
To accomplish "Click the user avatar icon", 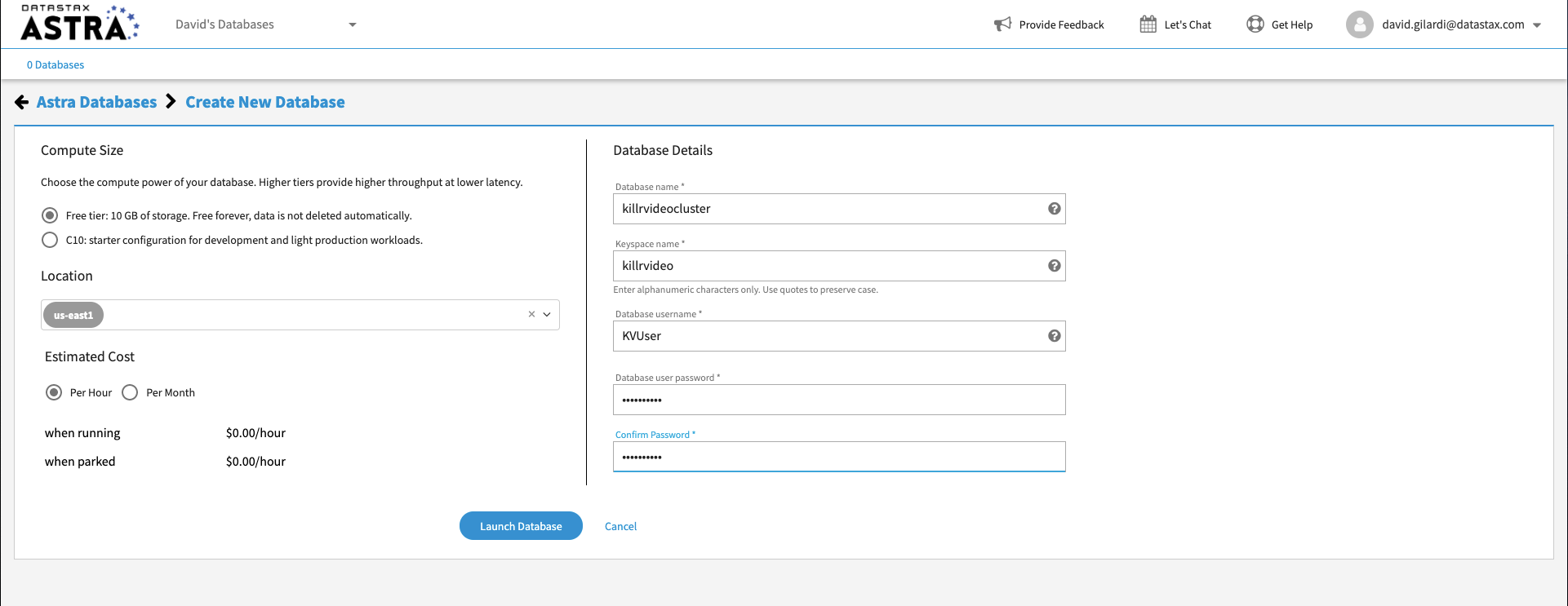I will [x=1360, y=24].
